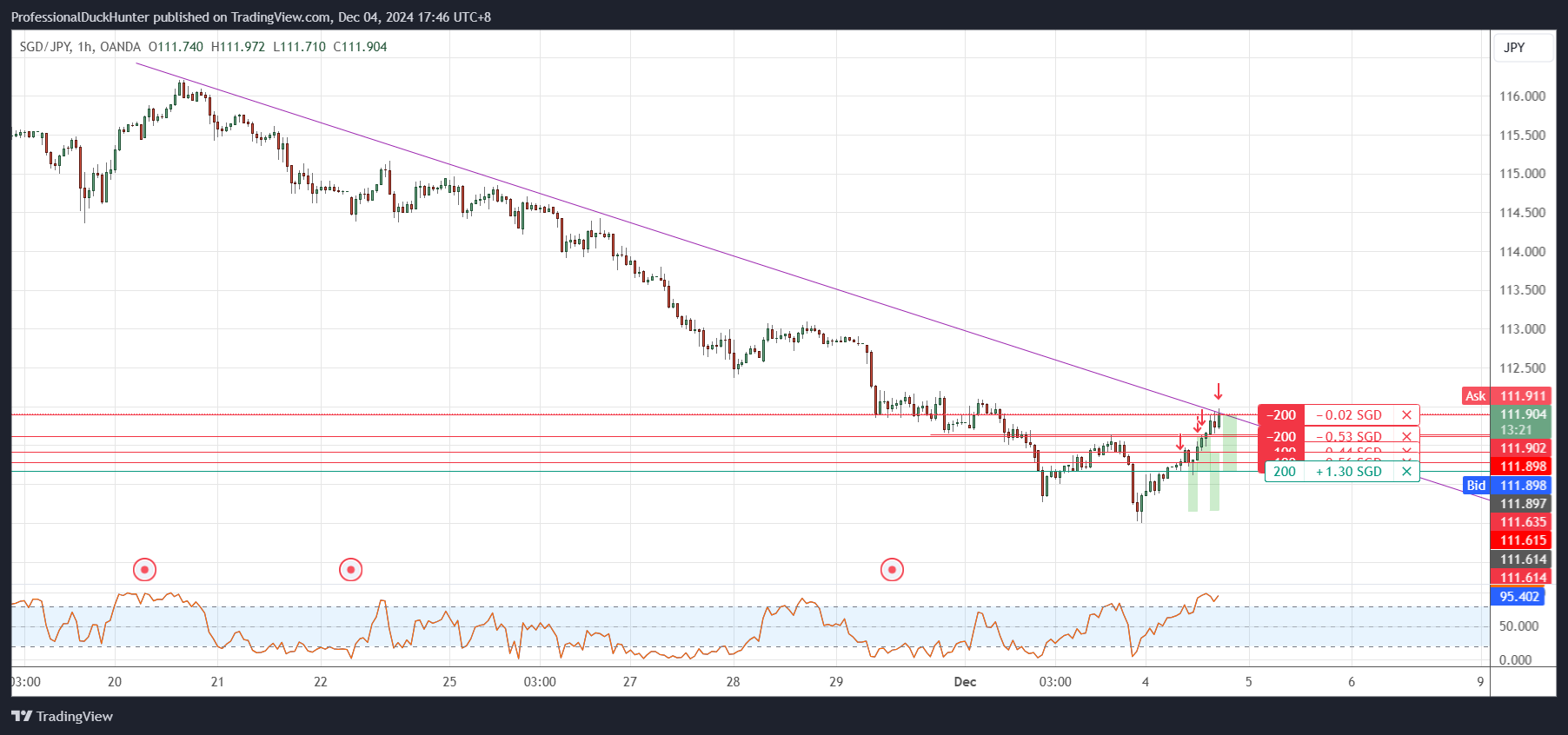This screenshot has height=735, width=1568.
Task: Click the candle countdown timer 13:21
Action: pos(1516,430)
